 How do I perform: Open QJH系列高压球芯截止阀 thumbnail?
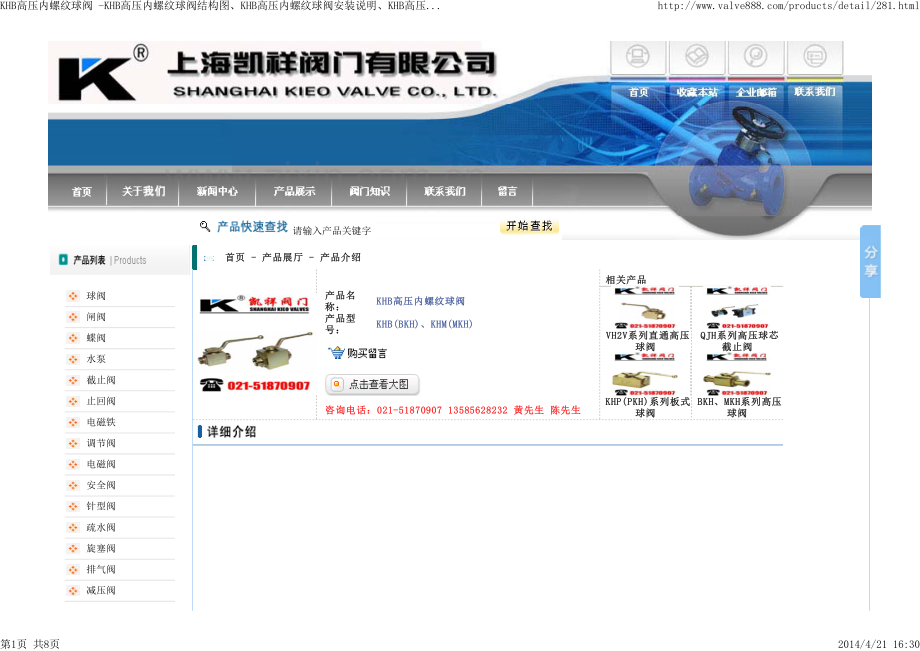tap(737, 308)
